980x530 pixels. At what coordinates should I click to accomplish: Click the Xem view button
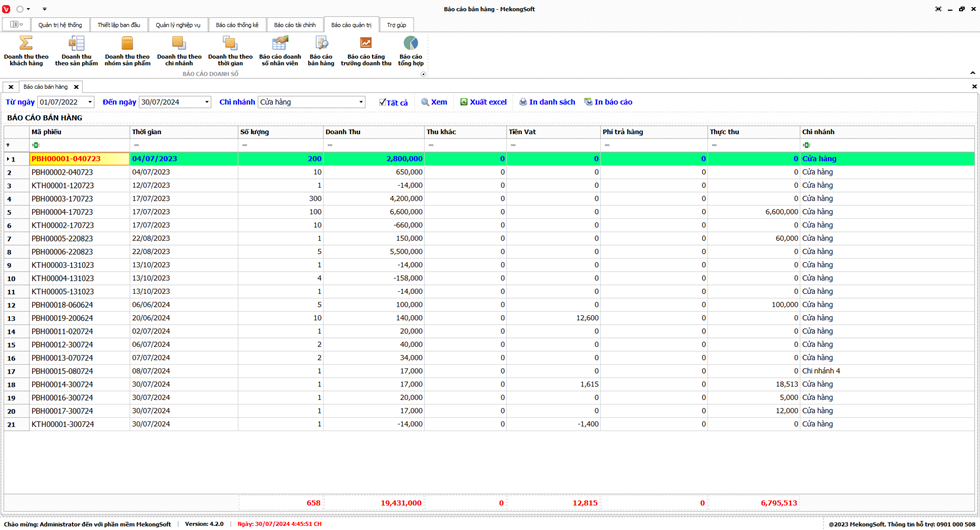point(434,102)
